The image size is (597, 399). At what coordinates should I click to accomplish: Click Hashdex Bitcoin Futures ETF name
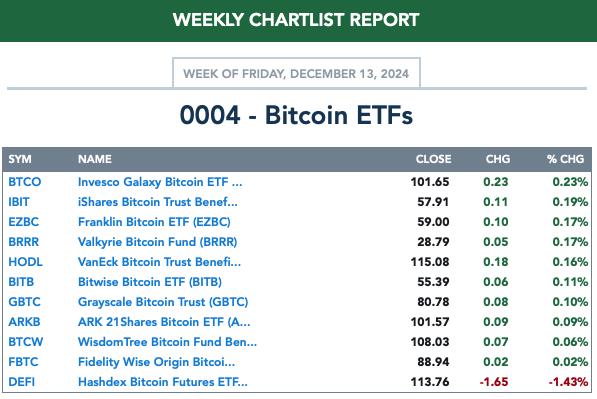pyautogui.click(x=163, y=381)
